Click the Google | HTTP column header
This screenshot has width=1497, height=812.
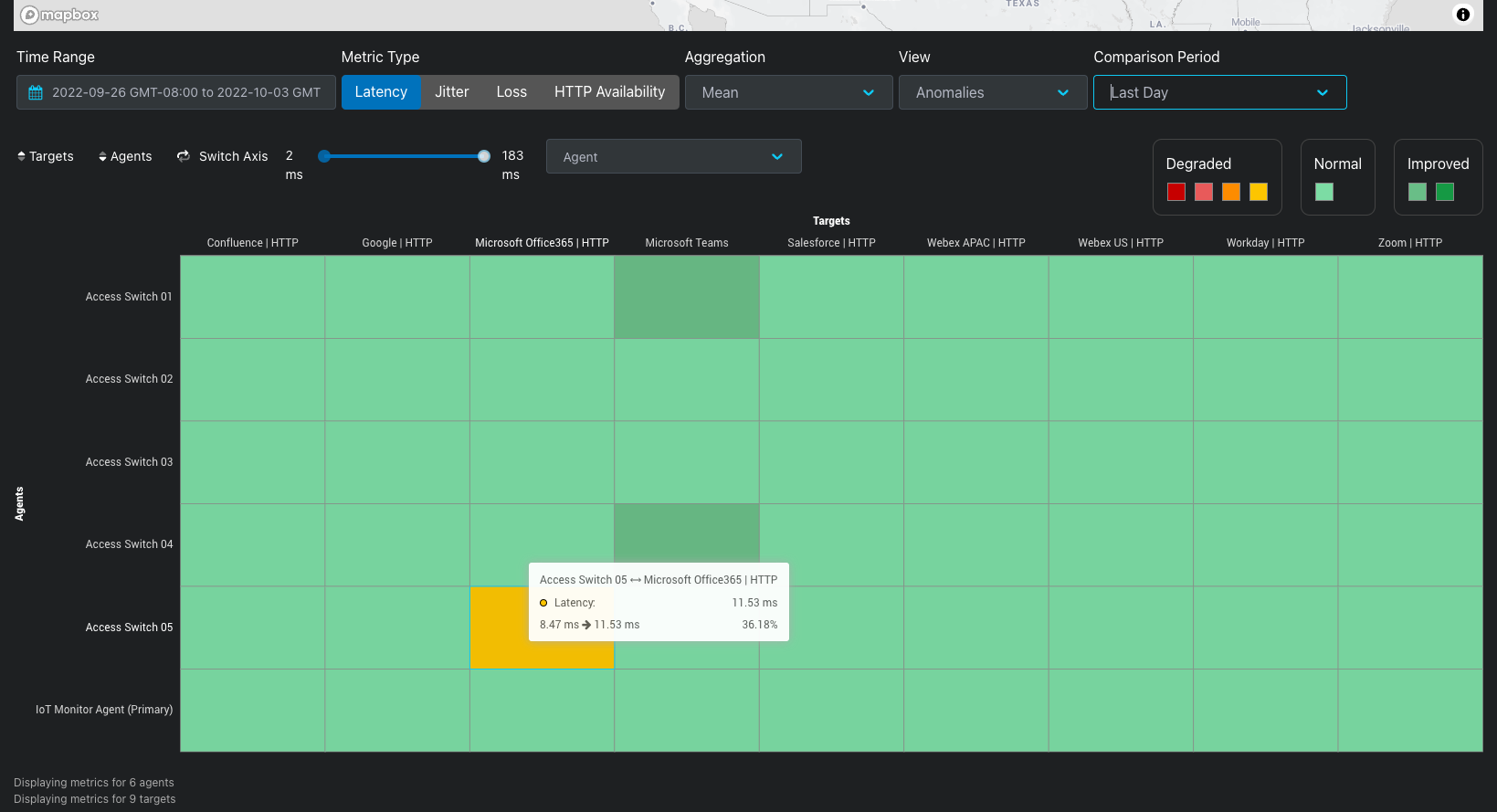(x=397, y=243)
